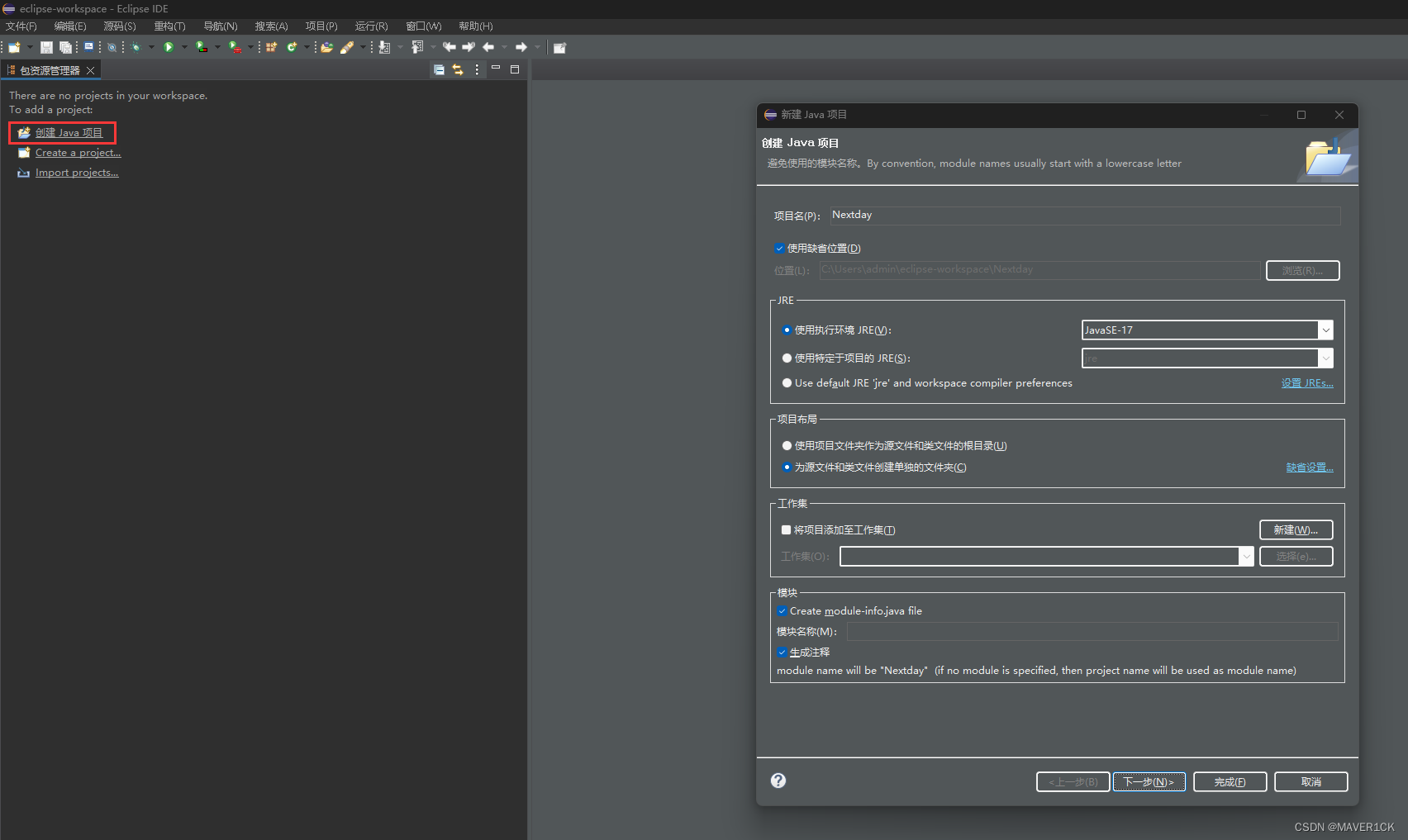
Task: Click the green Run button icon
Action: coord(169,47)
